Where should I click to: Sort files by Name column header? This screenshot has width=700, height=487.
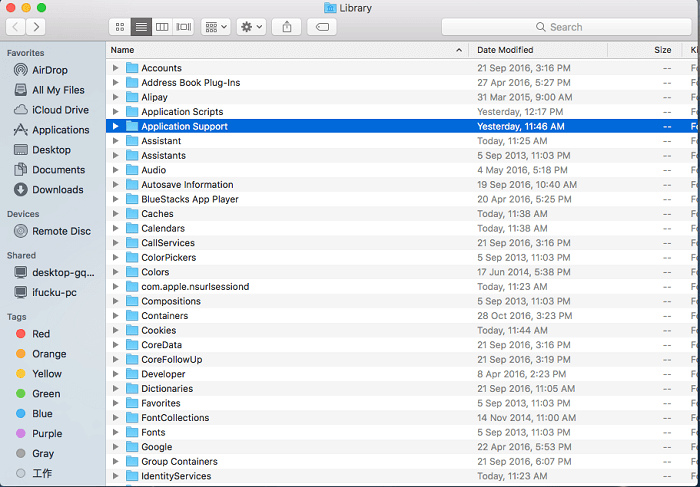(280, 50)
